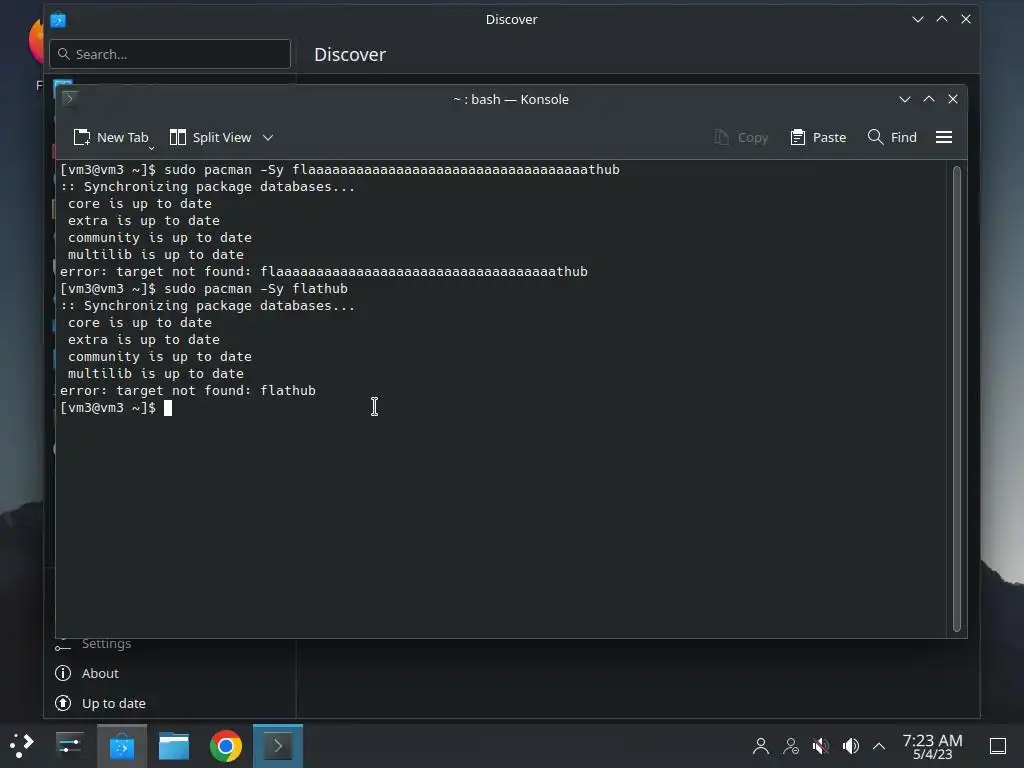Close the Konsole window
Image resolution: width=1024 pixels, height=768 pixels.
tap(953, 99)
